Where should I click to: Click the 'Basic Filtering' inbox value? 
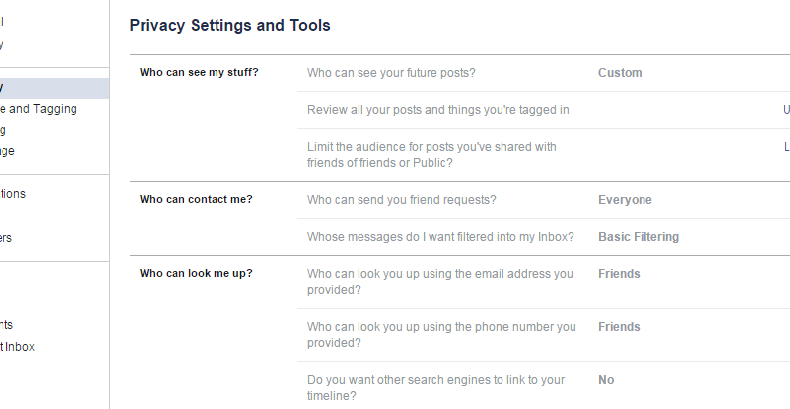(x=638, y=237)
